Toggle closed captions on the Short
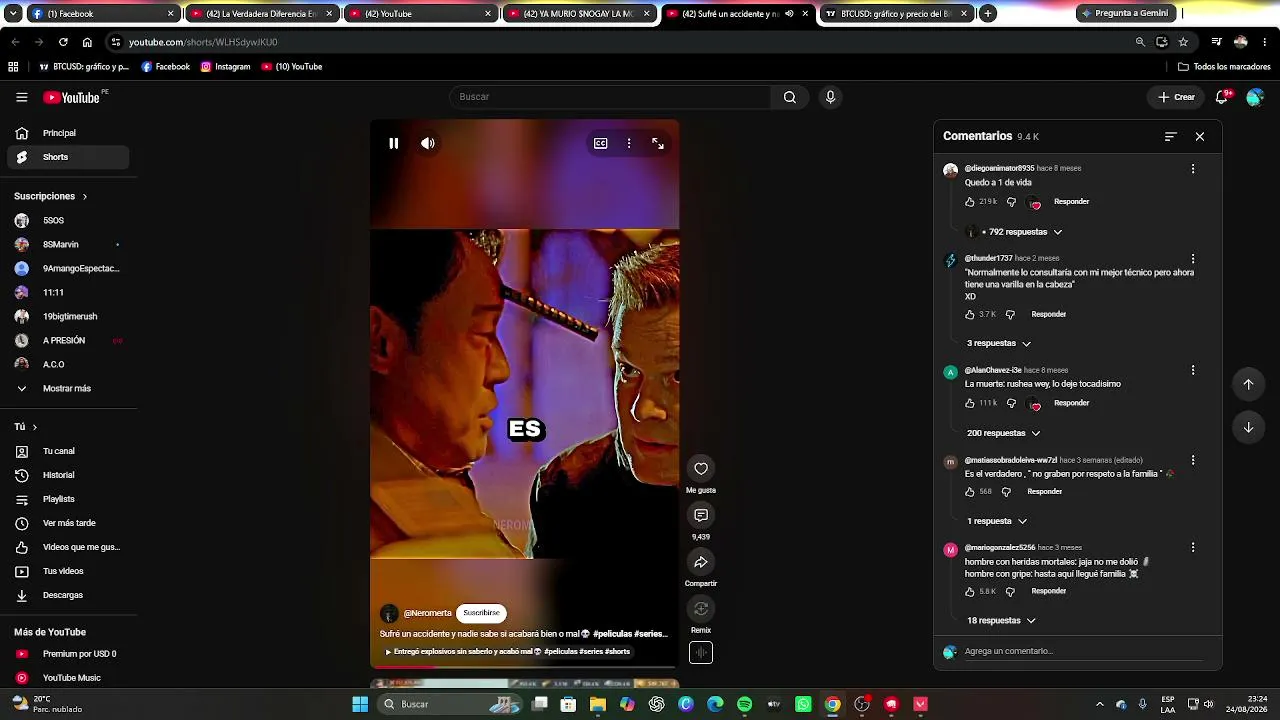Screen dimensions: 1280x720 point(600,143)
